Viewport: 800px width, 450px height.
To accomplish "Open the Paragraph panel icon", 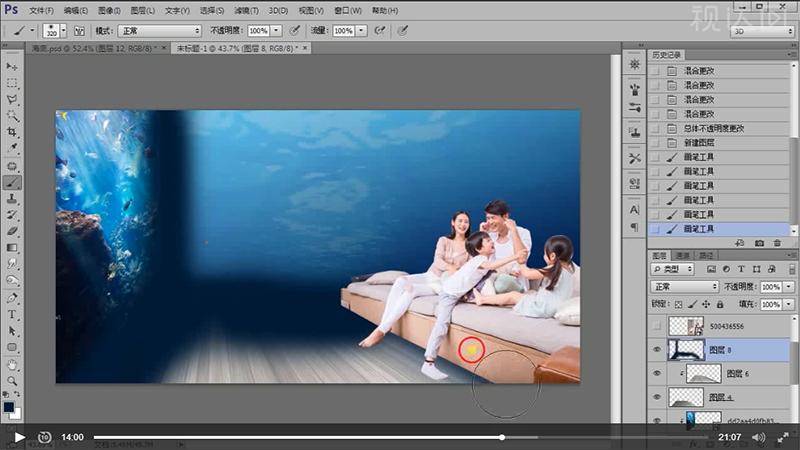I will (634, 227).
